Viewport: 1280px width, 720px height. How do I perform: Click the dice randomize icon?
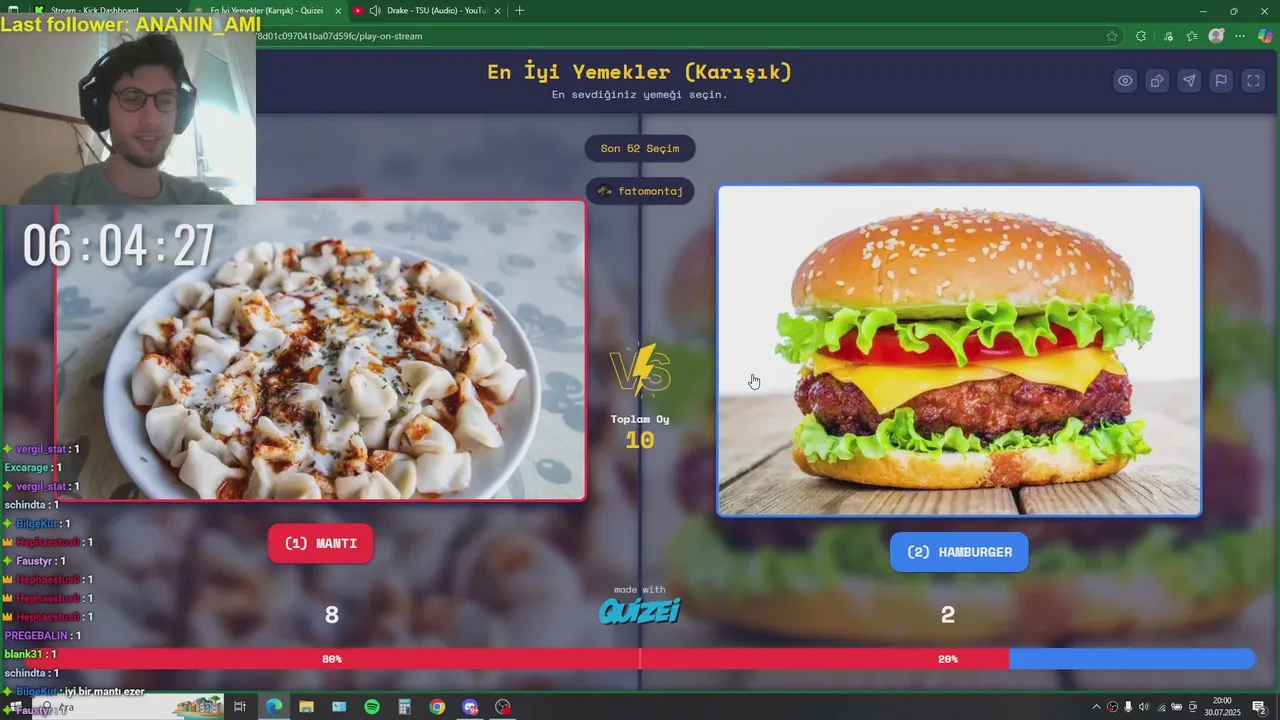pos(1157,81)
